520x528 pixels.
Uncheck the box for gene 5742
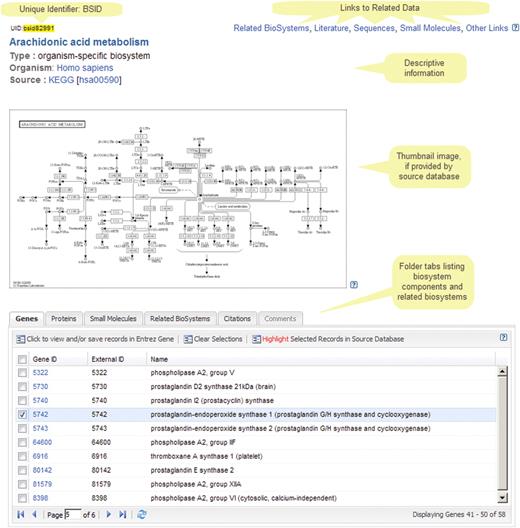[x=22, y=415]
